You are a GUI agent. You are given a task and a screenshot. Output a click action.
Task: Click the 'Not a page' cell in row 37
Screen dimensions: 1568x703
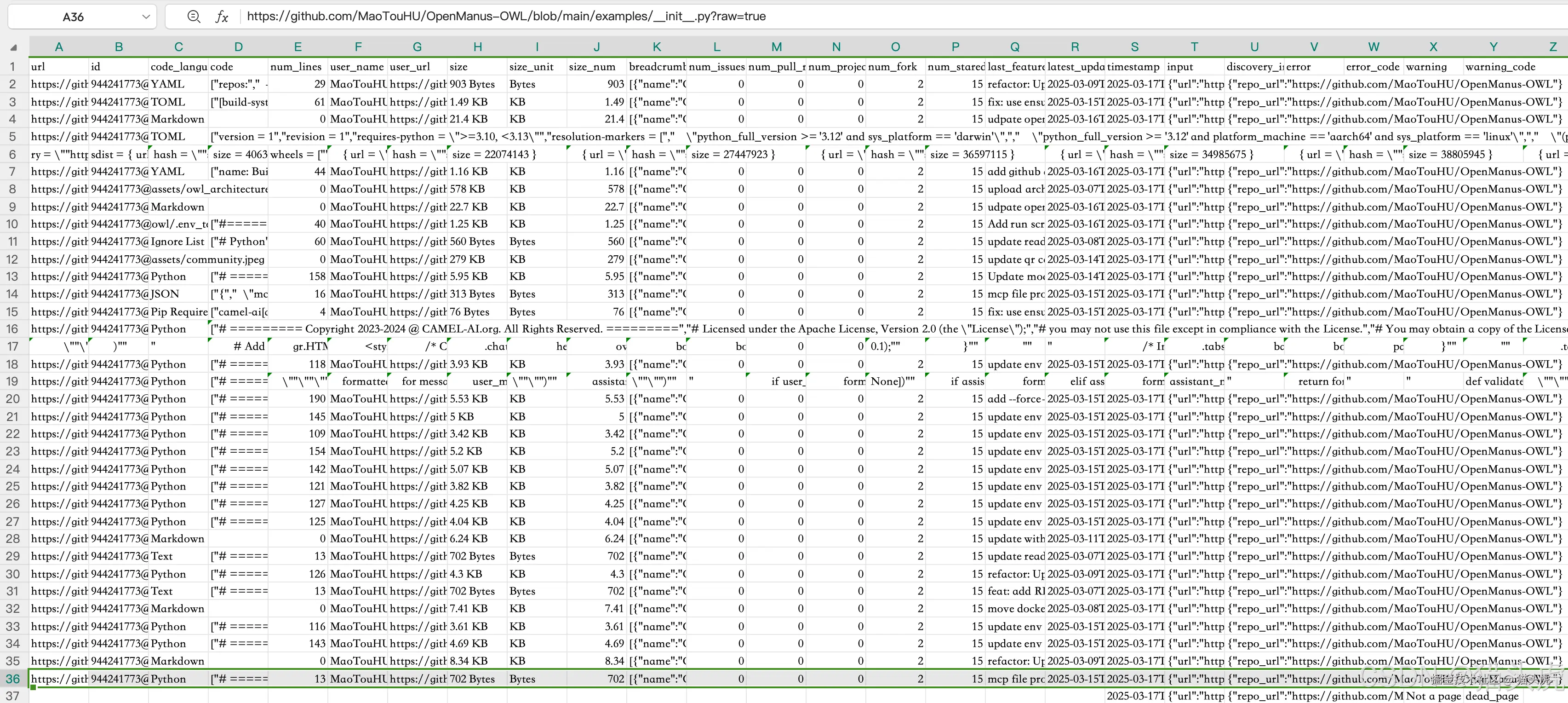pyautogui.click(x=1433, y=696)
